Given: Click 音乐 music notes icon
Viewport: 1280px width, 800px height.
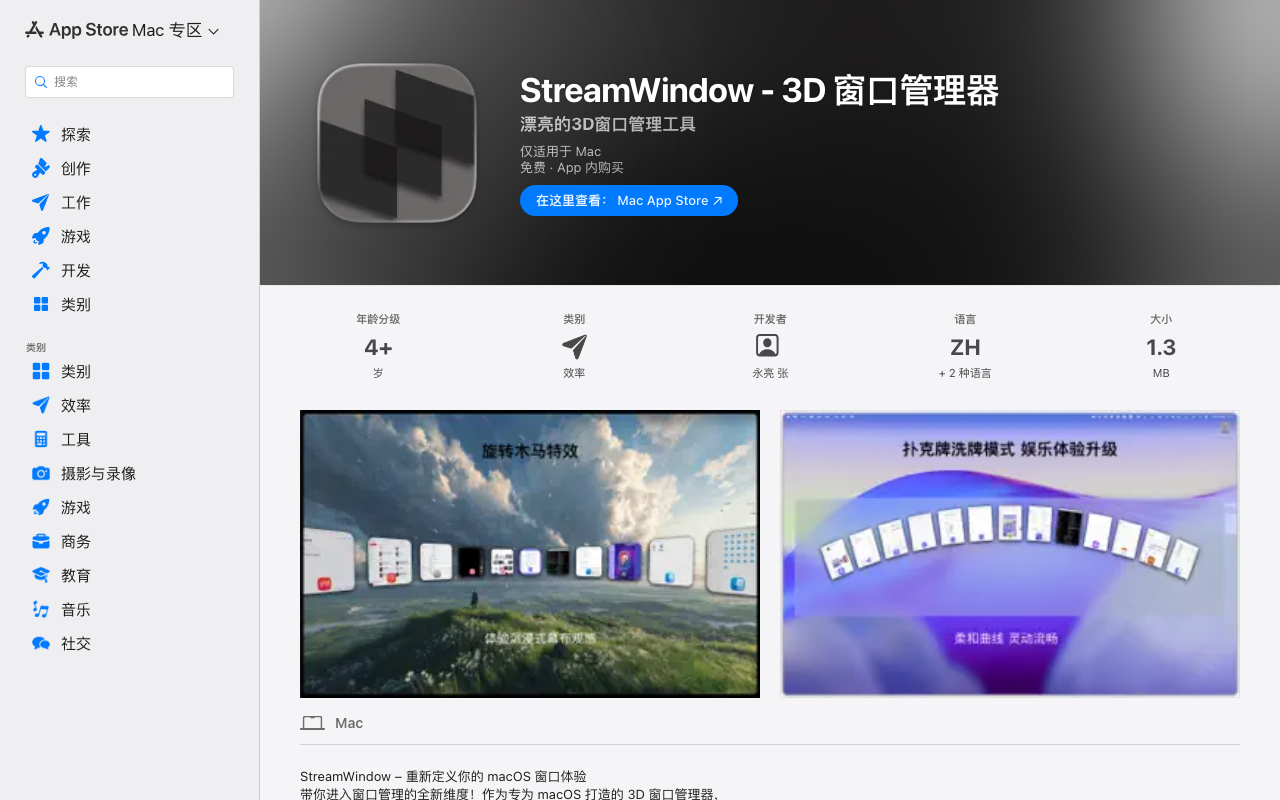Looking at the screenshot, I should [x=41, y=609].
